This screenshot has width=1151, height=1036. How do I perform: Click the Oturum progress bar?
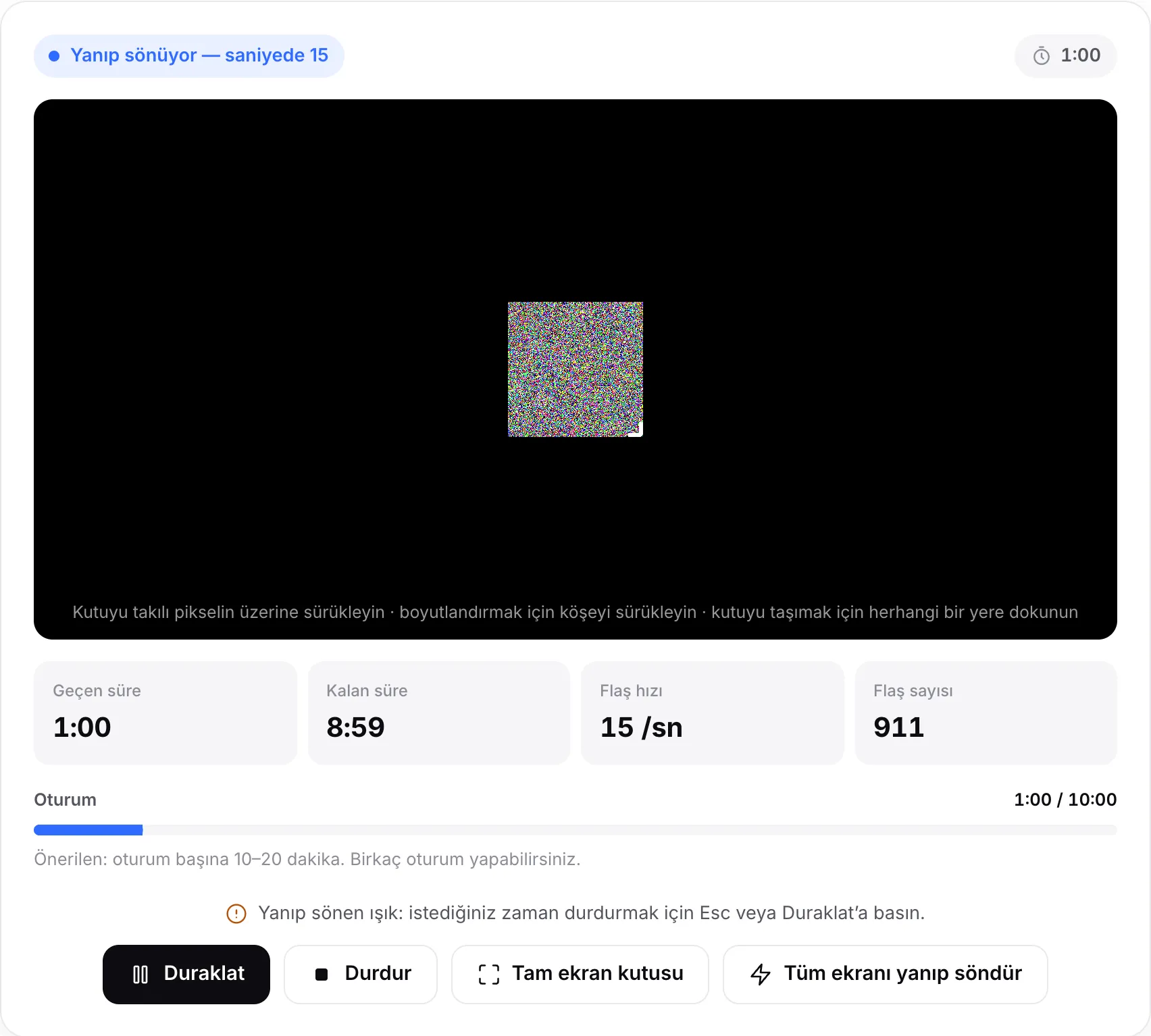[575, 830]
